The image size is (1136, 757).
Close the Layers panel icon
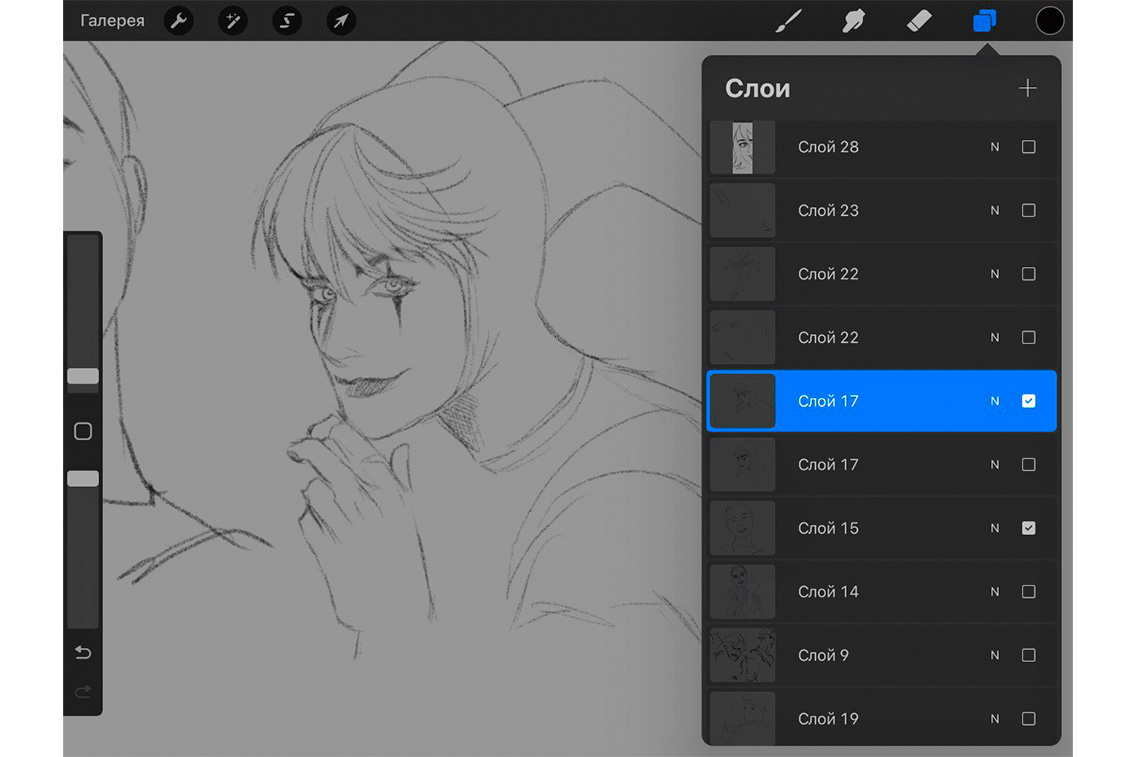point(984,21)
